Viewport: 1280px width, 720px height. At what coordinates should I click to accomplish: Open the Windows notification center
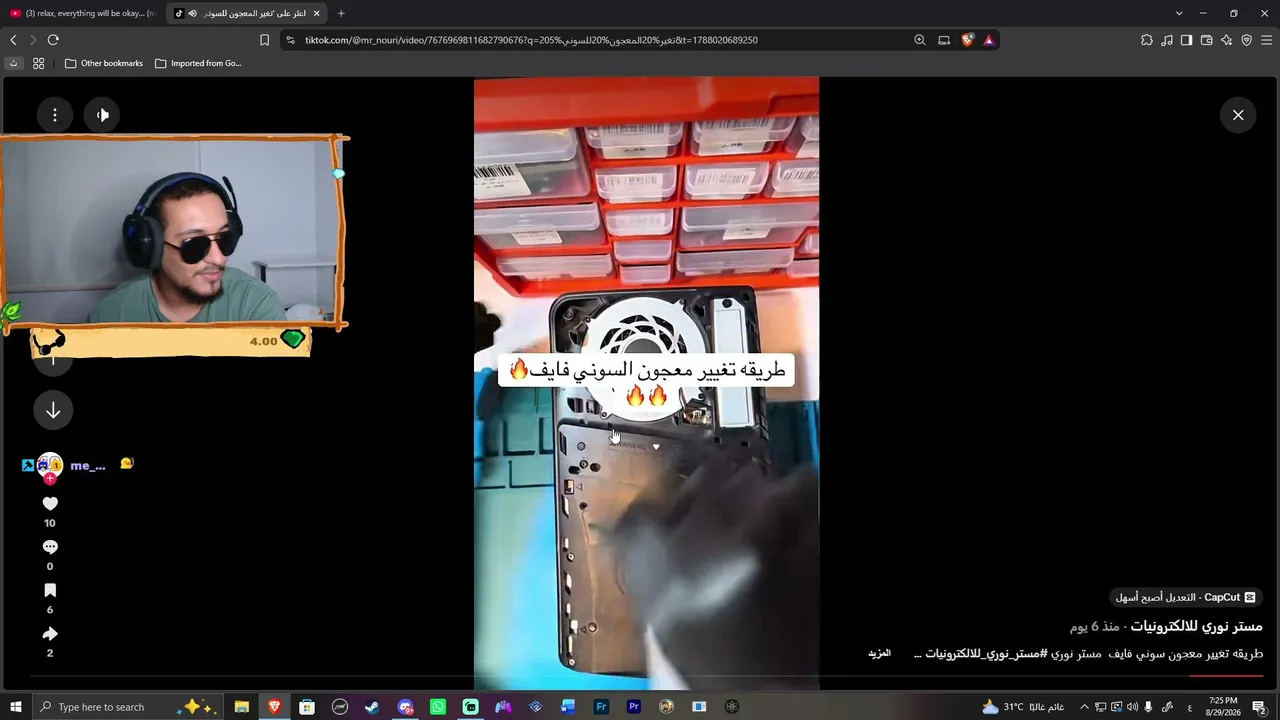1259,707
